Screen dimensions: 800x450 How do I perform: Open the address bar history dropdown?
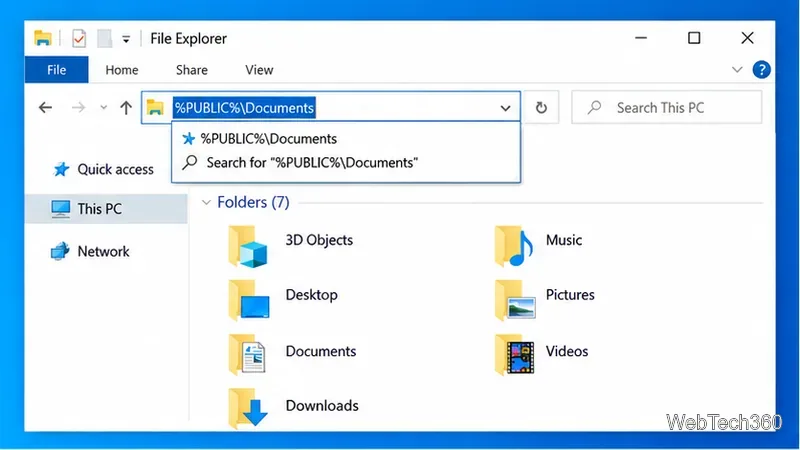click(505, 108)
